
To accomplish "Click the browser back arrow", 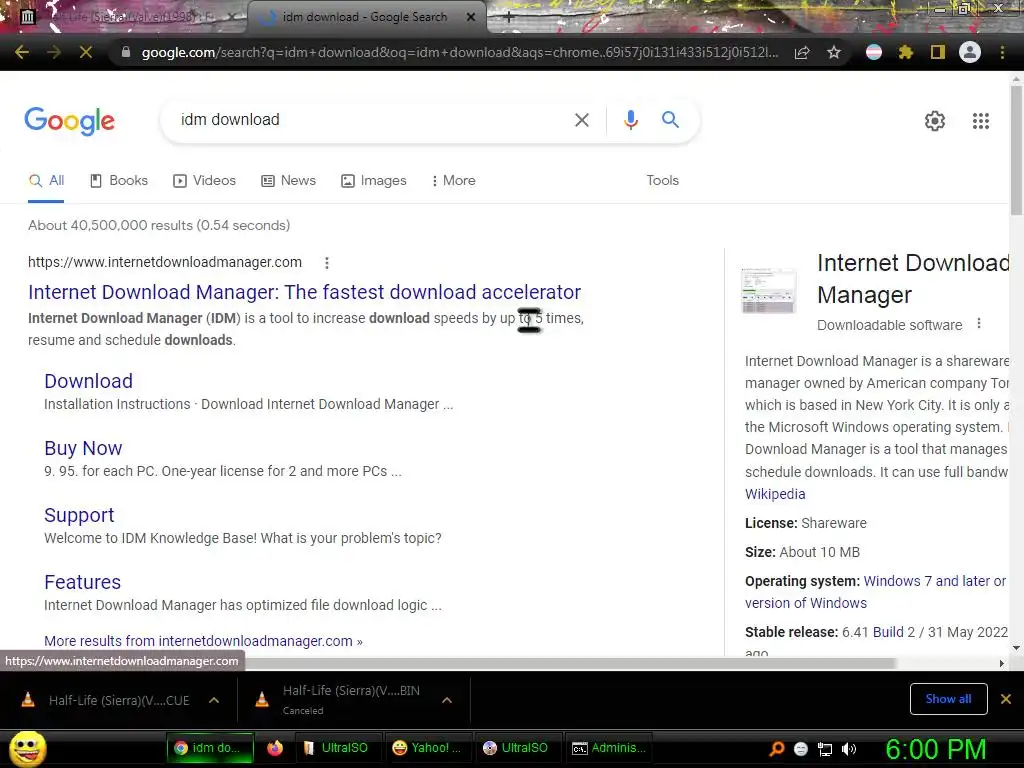I will coord(22,52).
